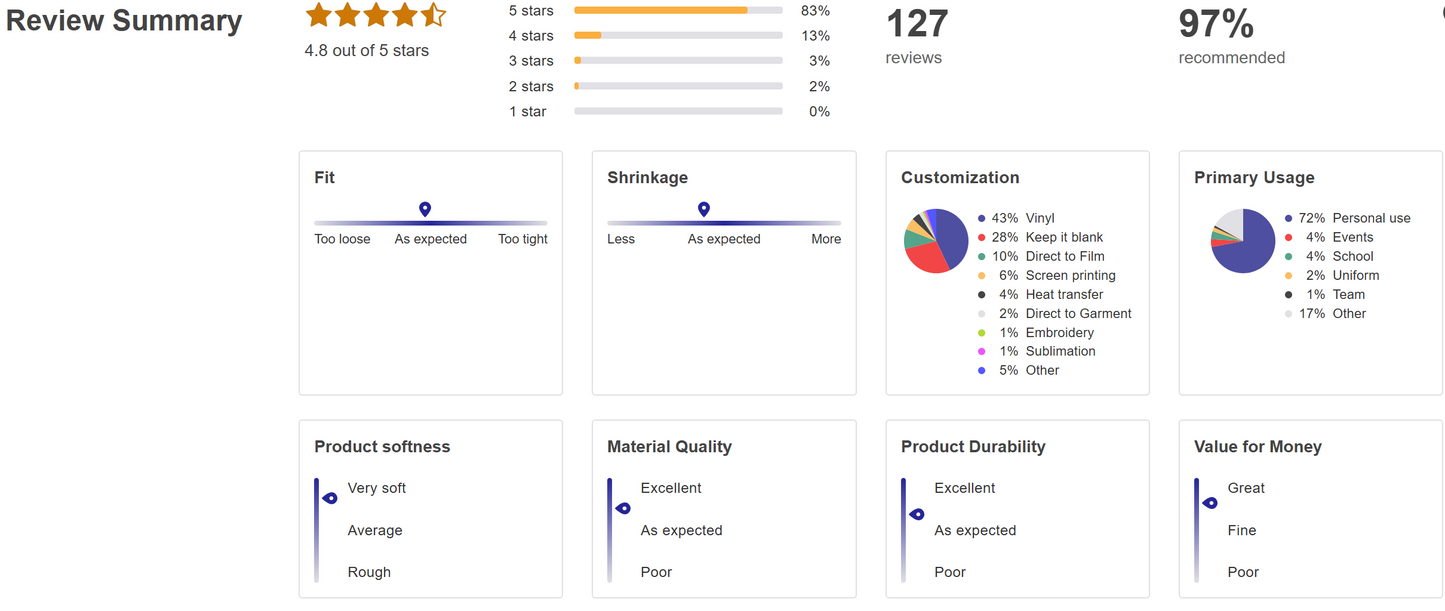1445x611 pixels.
Task: Select the 5 stars rating bar
Action: coord(678,10)
